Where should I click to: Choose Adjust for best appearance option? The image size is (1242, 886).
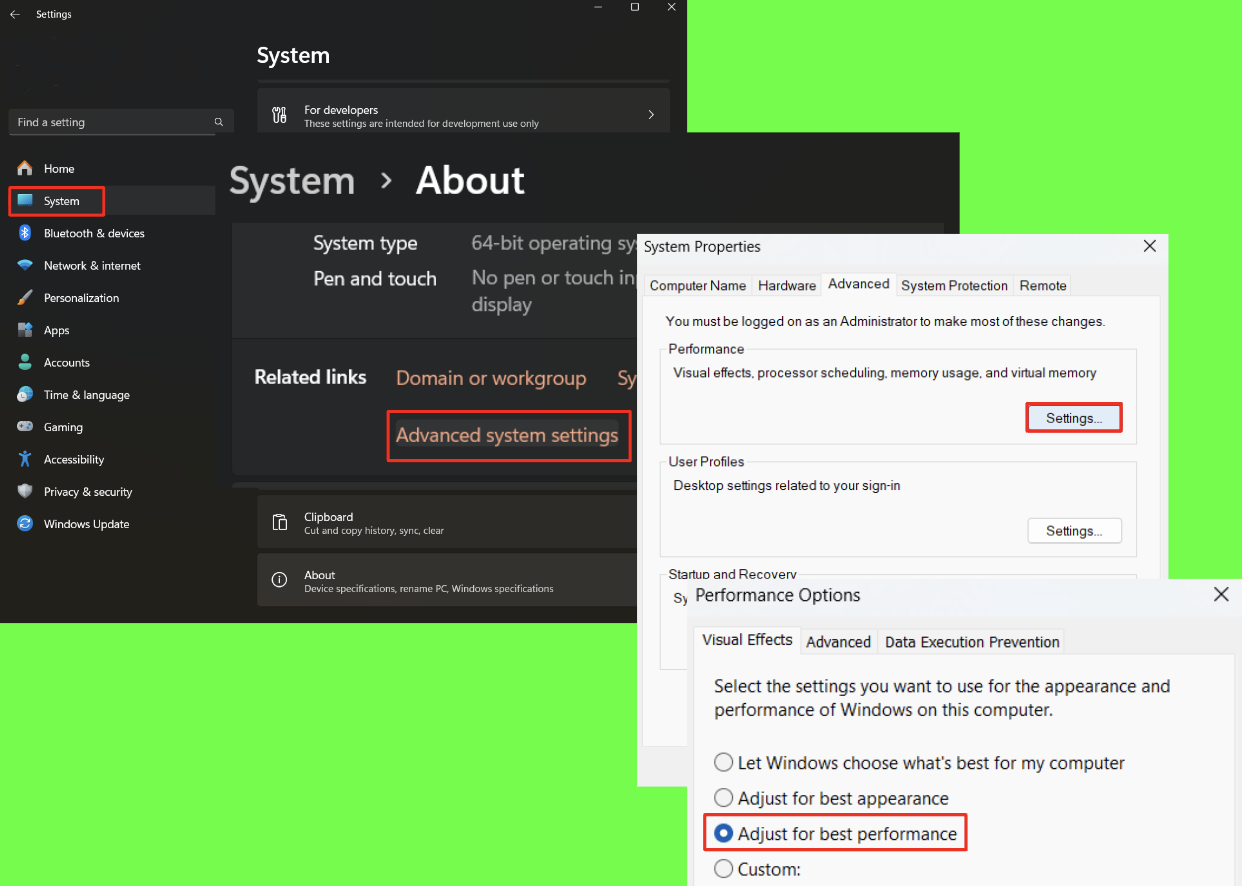click(724, 799)
